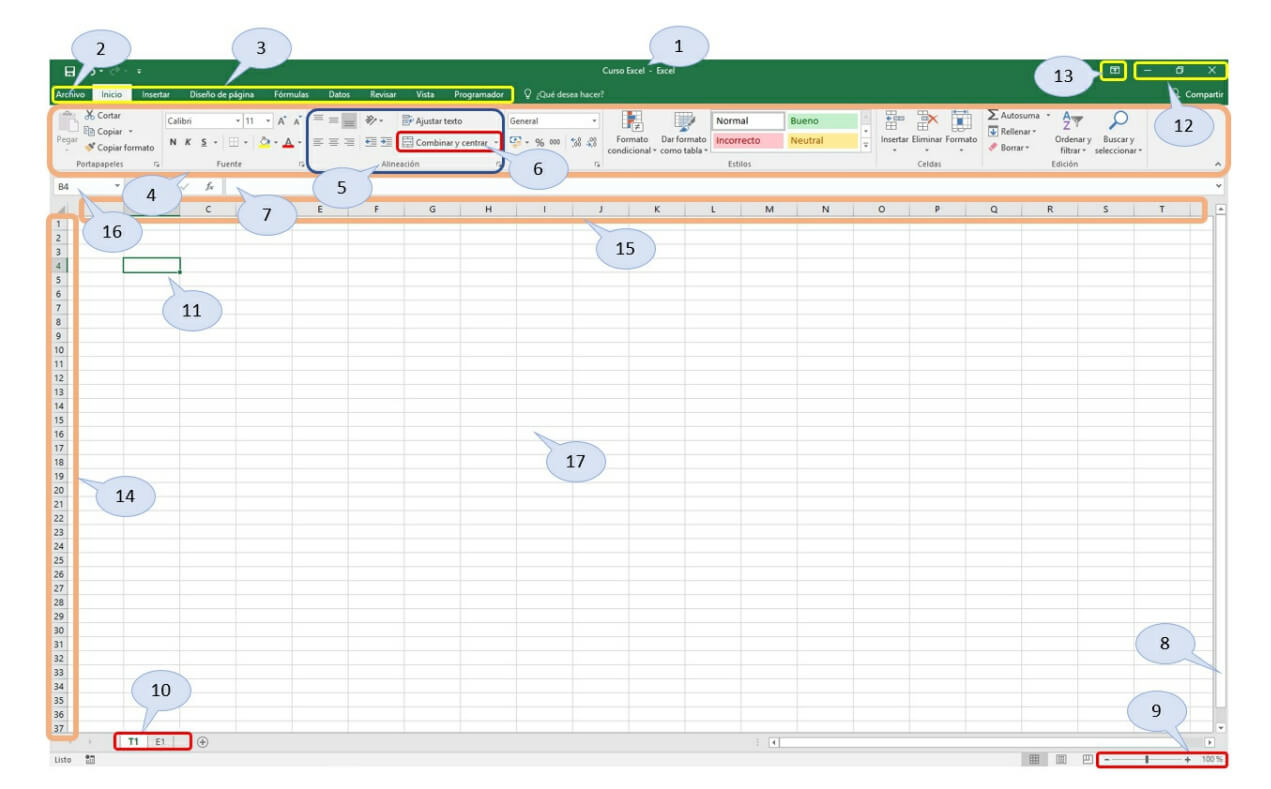Viewport: 1271px width, 789px height.
Task: Apply the percentage number format
Action: coord(539,142)
